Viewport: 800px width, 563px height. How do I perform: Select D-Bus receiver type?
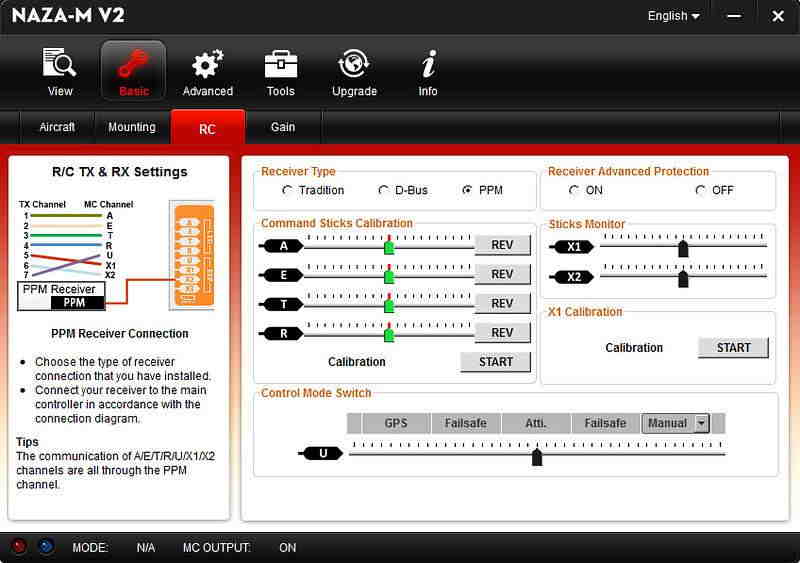(383, 190)
